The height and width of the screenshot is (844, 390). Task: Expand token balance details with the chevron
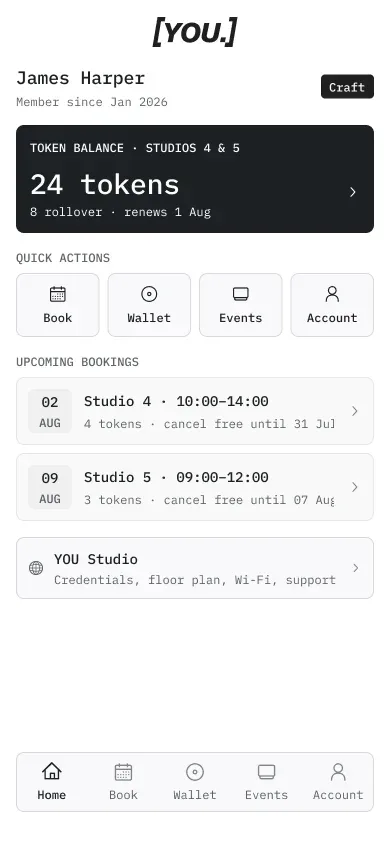coord(353,192)
